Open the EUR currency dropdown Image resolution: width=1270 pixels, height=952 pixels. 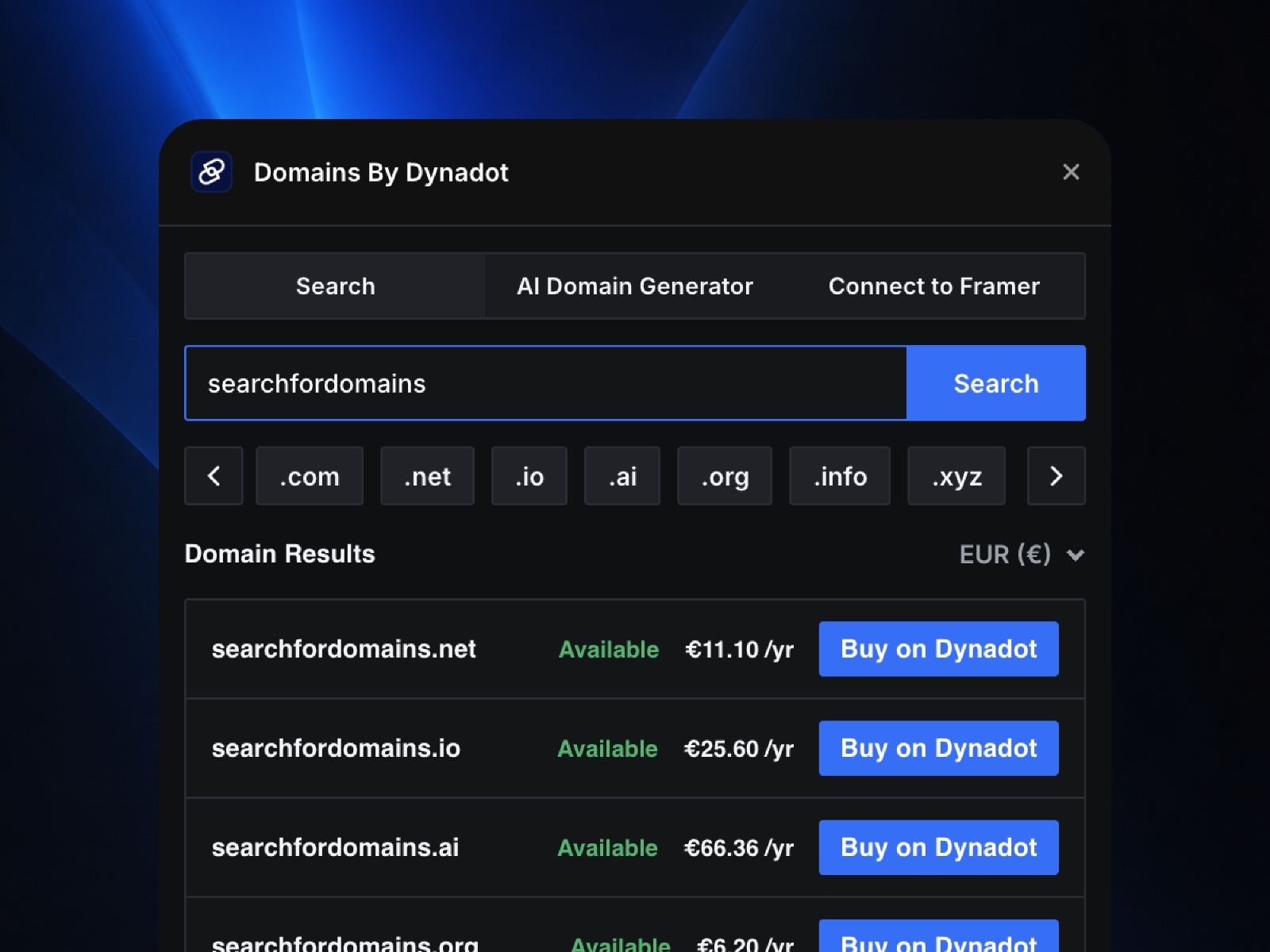(x=1022, y=555)
